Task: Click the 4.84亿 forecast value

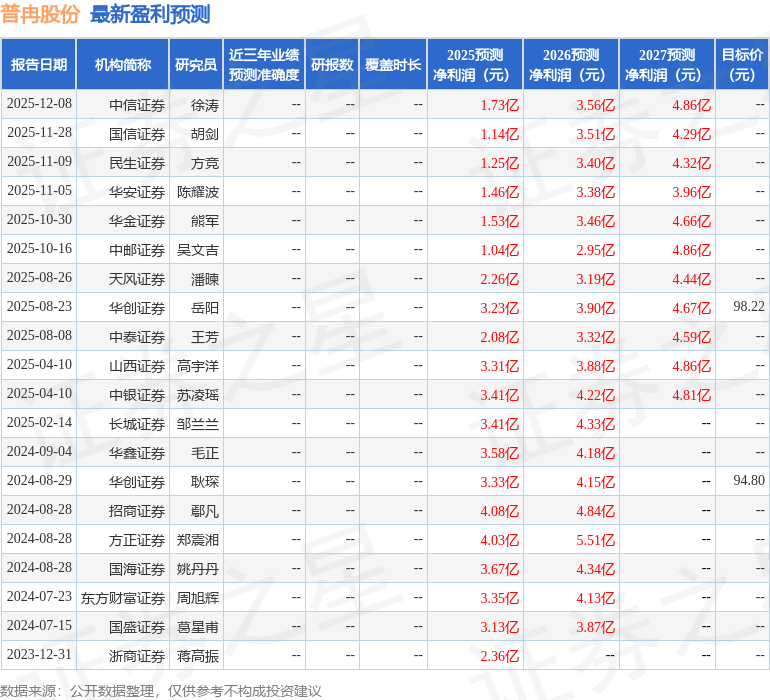Action: pos(596,511)
